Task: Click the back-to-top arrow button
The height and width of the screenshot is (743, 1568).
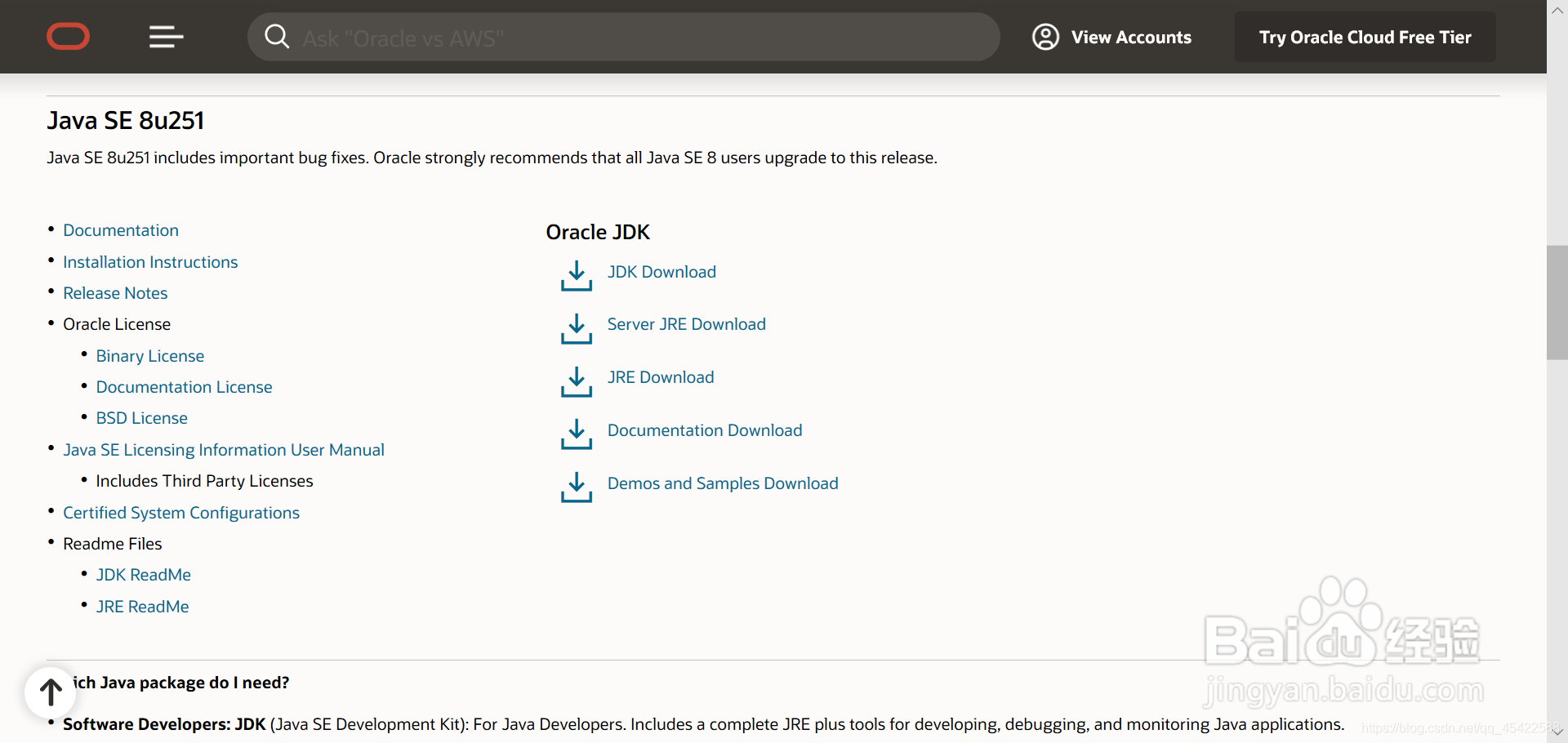Action: (x=51, y=692)
